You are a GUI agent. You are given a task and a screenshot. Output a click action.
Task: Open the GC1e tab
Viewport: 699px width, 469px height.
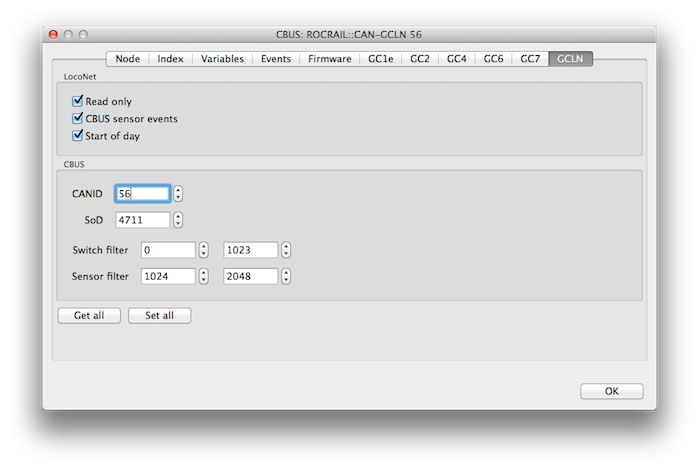[x=381, y=59]
